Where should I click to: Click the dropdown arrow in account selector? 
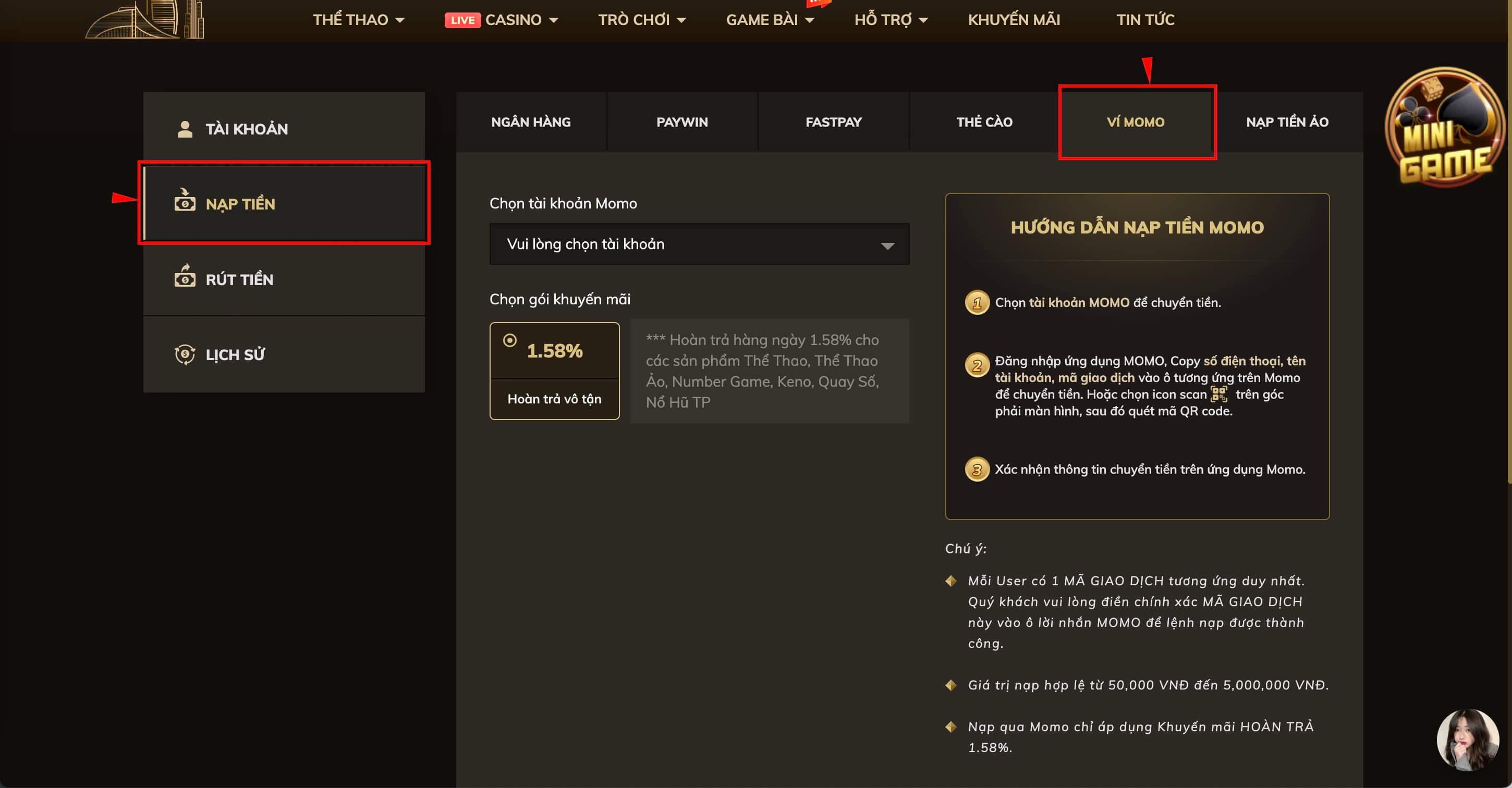[887, 246]
